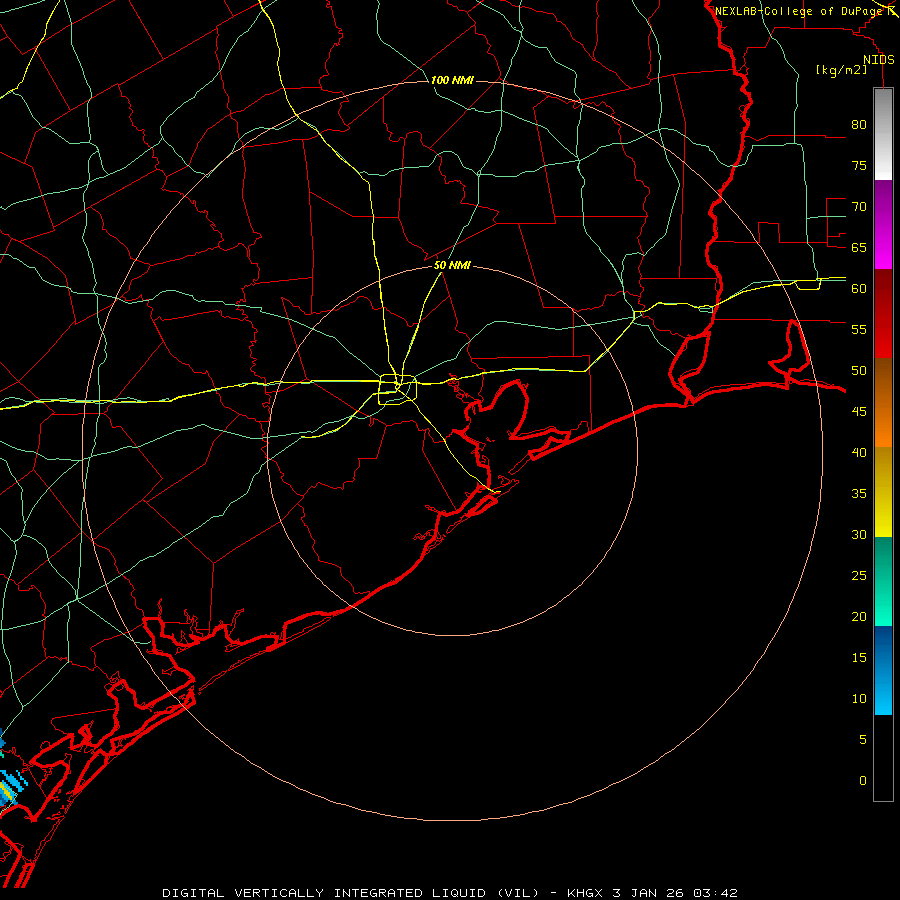Select the "70" value on the scale
The height and width of the screenshot is (900, 900).
(859, 207)
